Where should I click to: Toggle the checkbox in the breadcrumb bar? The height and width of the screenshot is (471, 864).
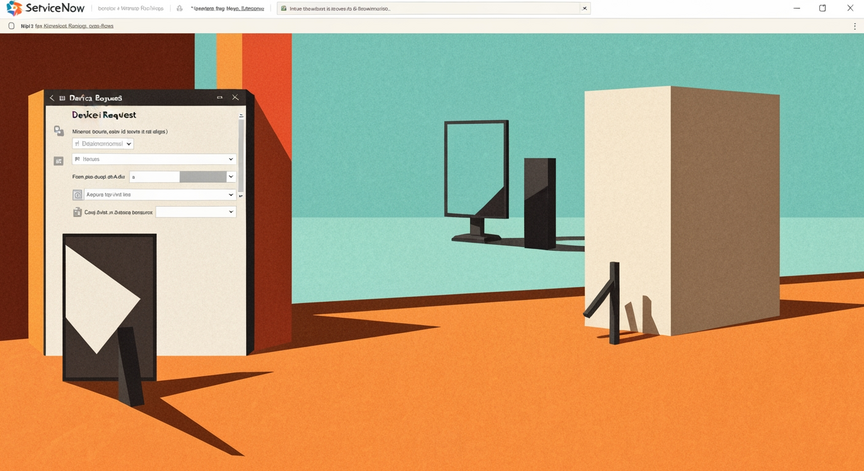12,25
